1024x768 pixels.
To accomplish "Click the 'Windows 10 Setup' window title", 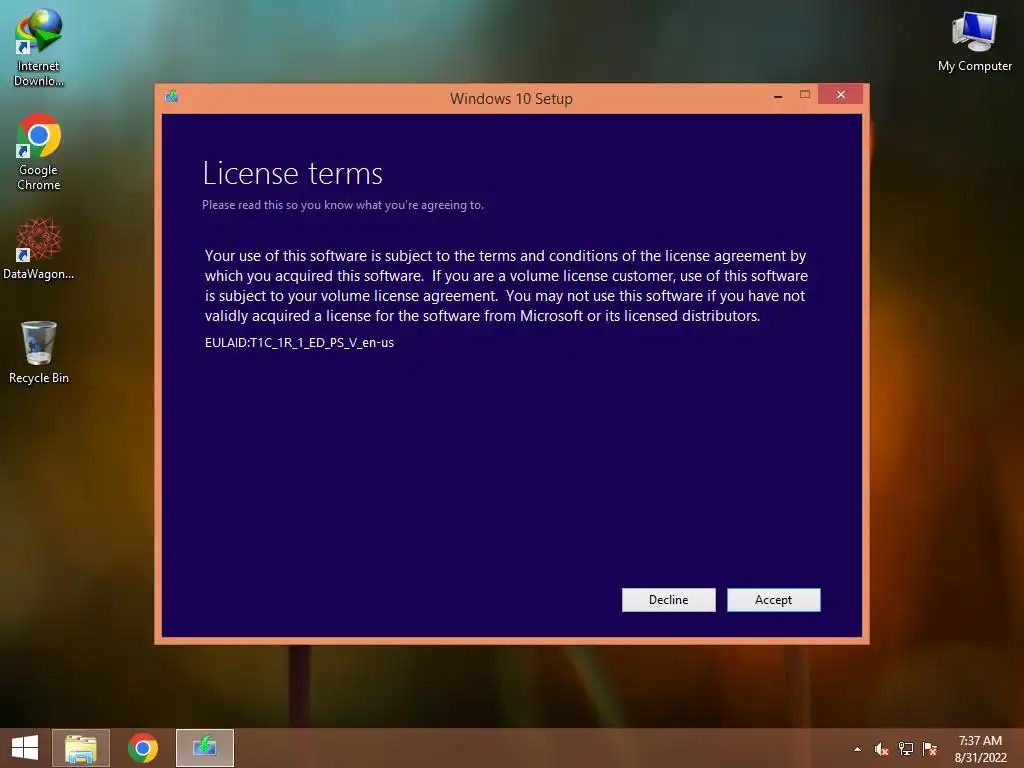I will point(511,99).
